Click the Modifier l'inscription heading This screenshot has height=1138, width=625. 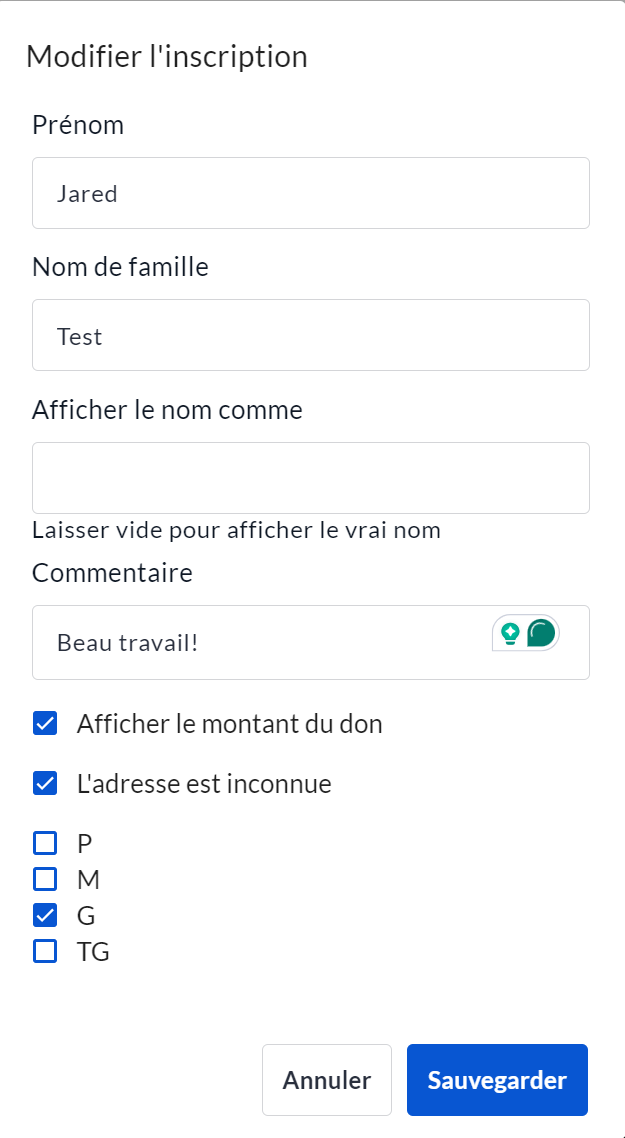pos(166,56)
